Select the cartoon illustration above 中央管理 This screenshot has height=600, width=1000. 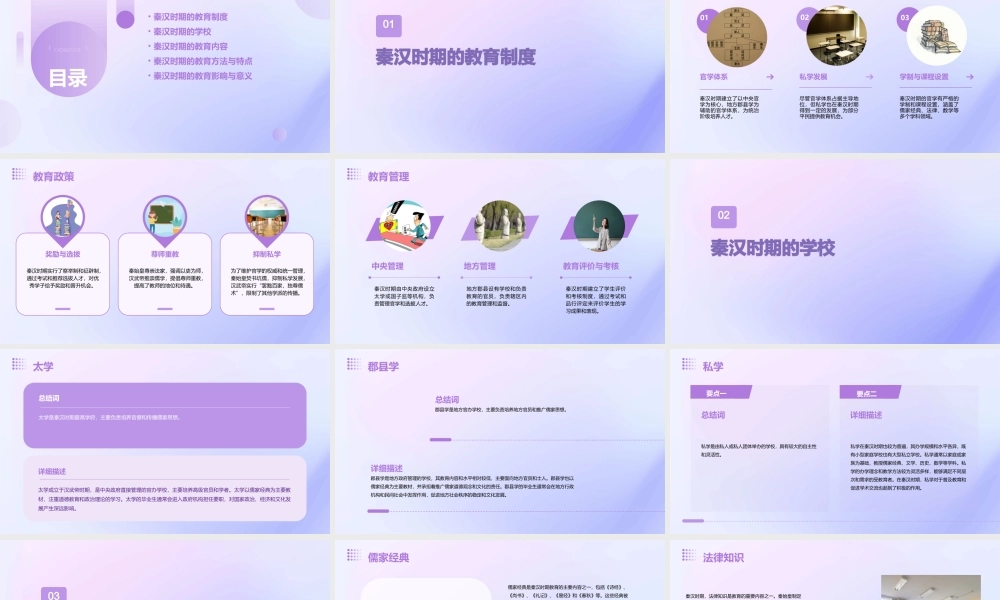(x=404, y=226)
